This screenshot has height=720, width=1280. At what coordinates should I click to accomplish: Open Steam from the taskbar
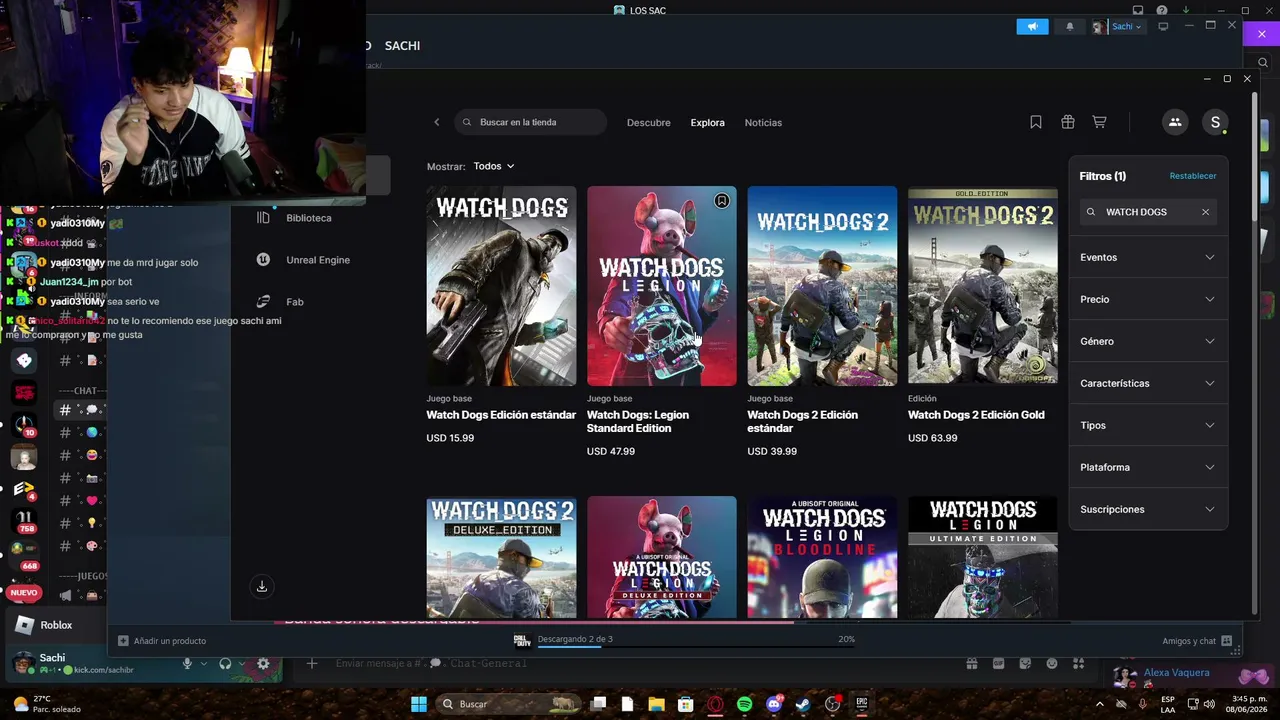pos(803,704)
